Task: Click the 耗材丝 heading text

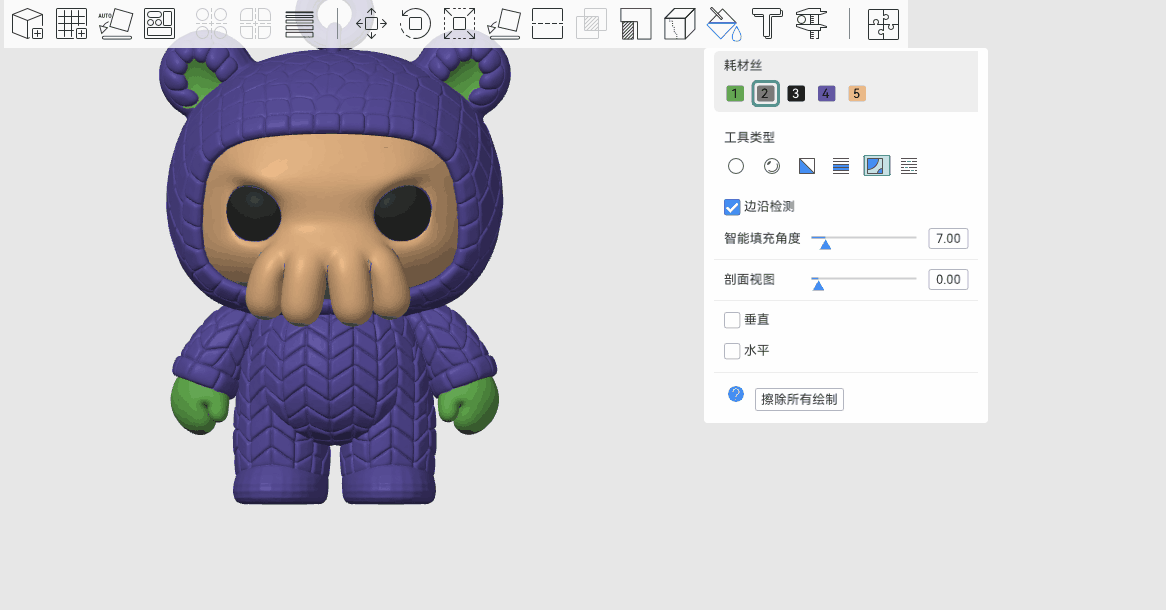Action: coord(743,65)
